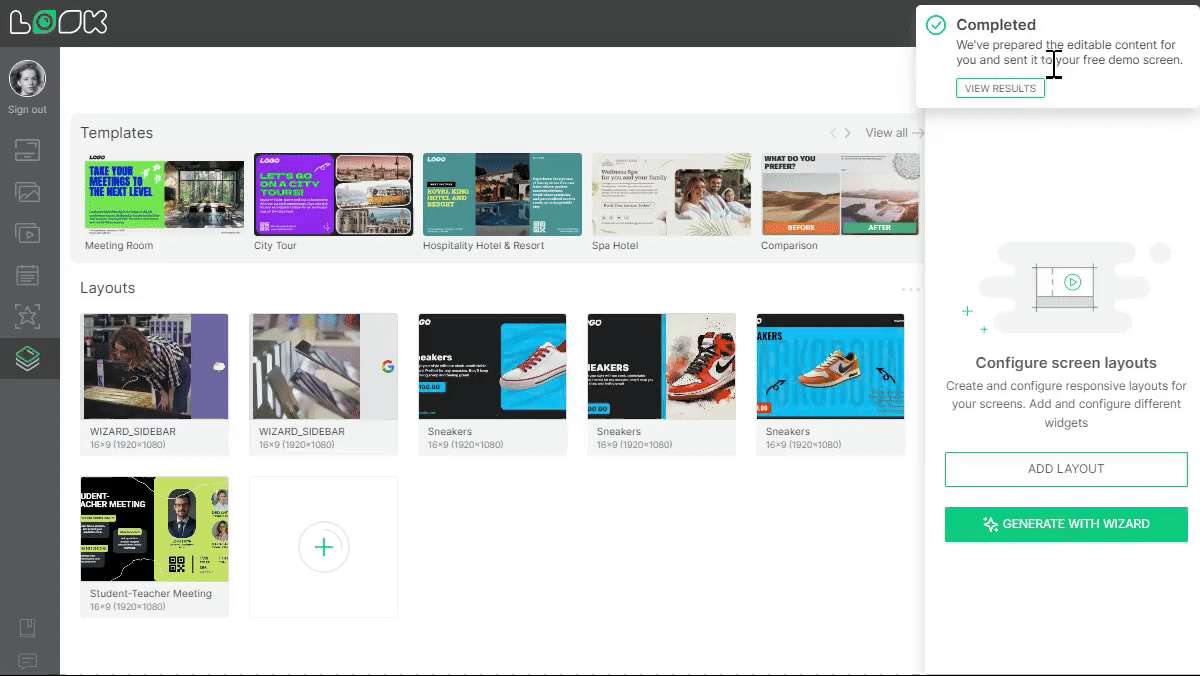Open the three-dots menu beside Layouts
1200x676 pixels.
point(910,289)
